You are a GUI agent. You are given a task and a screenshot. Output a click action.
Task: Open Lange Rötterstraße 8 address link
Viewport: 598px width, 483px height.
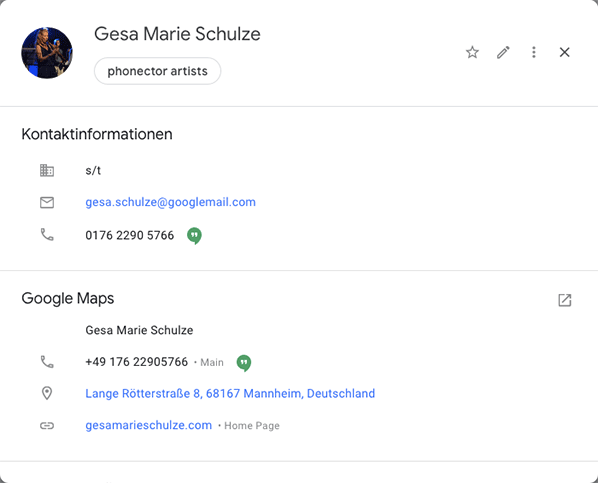[x=230, y=393]
